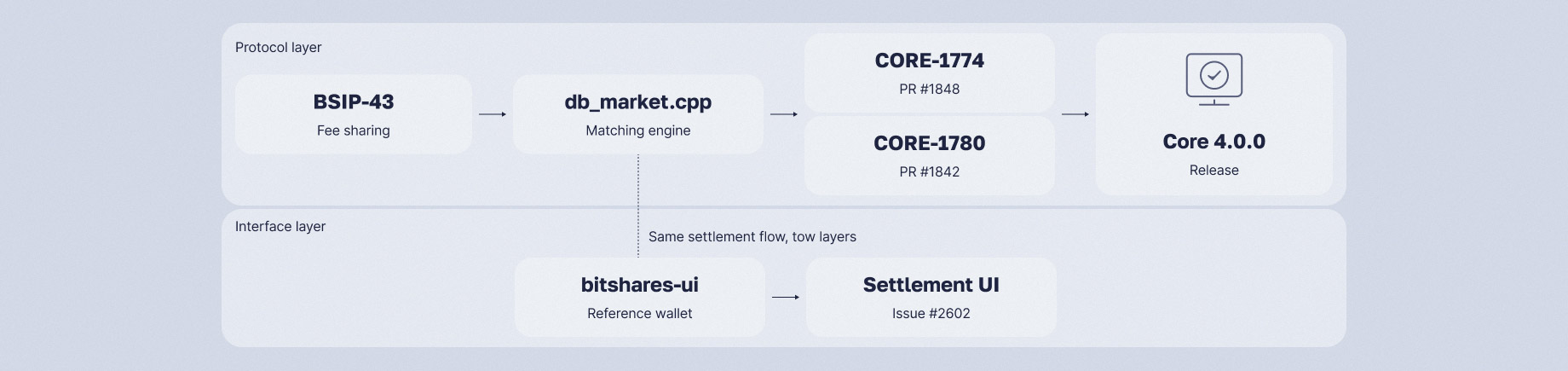Select the BSIP-43 Fee sharing card
The image size is (1568, 371).
pyautogui.click(x=353, y=114)
